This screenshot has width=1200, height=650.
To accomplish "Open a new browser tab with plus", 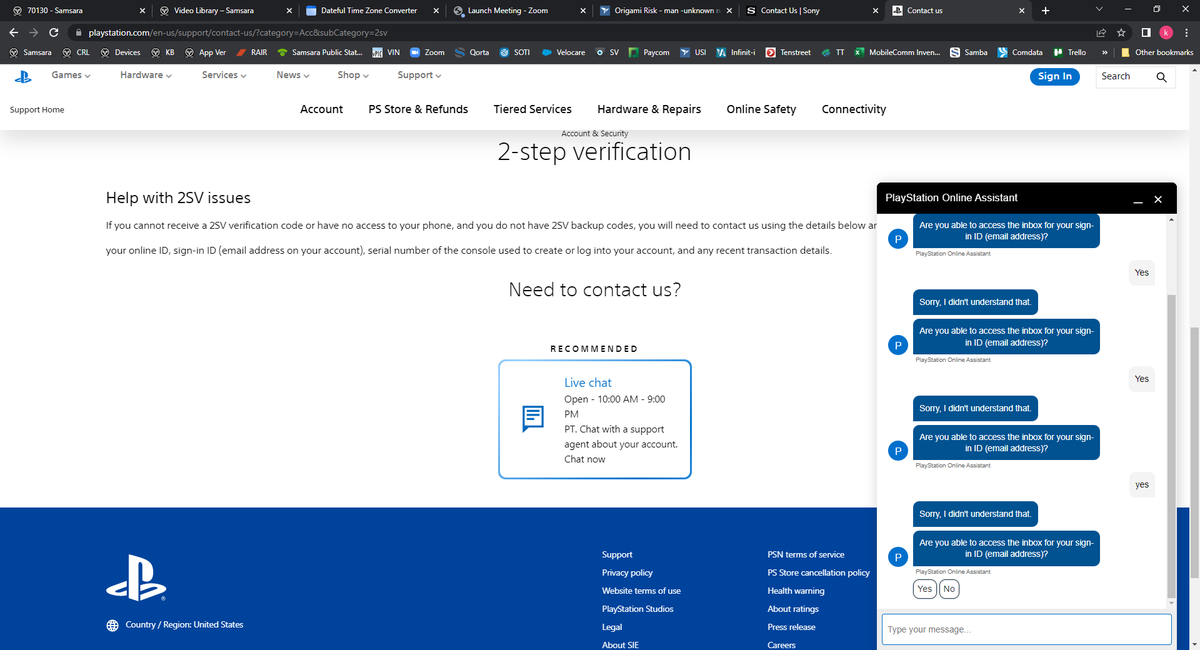I will [x=1045, y=10].
